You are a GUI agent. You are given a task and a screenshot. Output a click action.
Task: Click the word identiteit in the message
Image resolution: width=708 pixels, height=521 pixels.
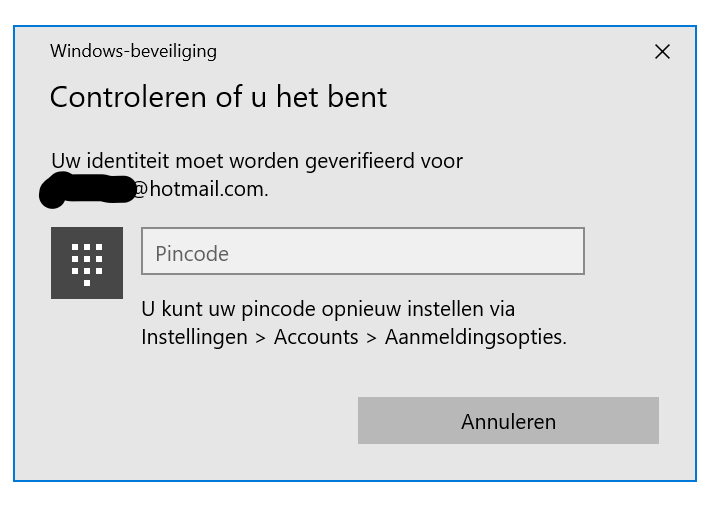pos(128,161)
